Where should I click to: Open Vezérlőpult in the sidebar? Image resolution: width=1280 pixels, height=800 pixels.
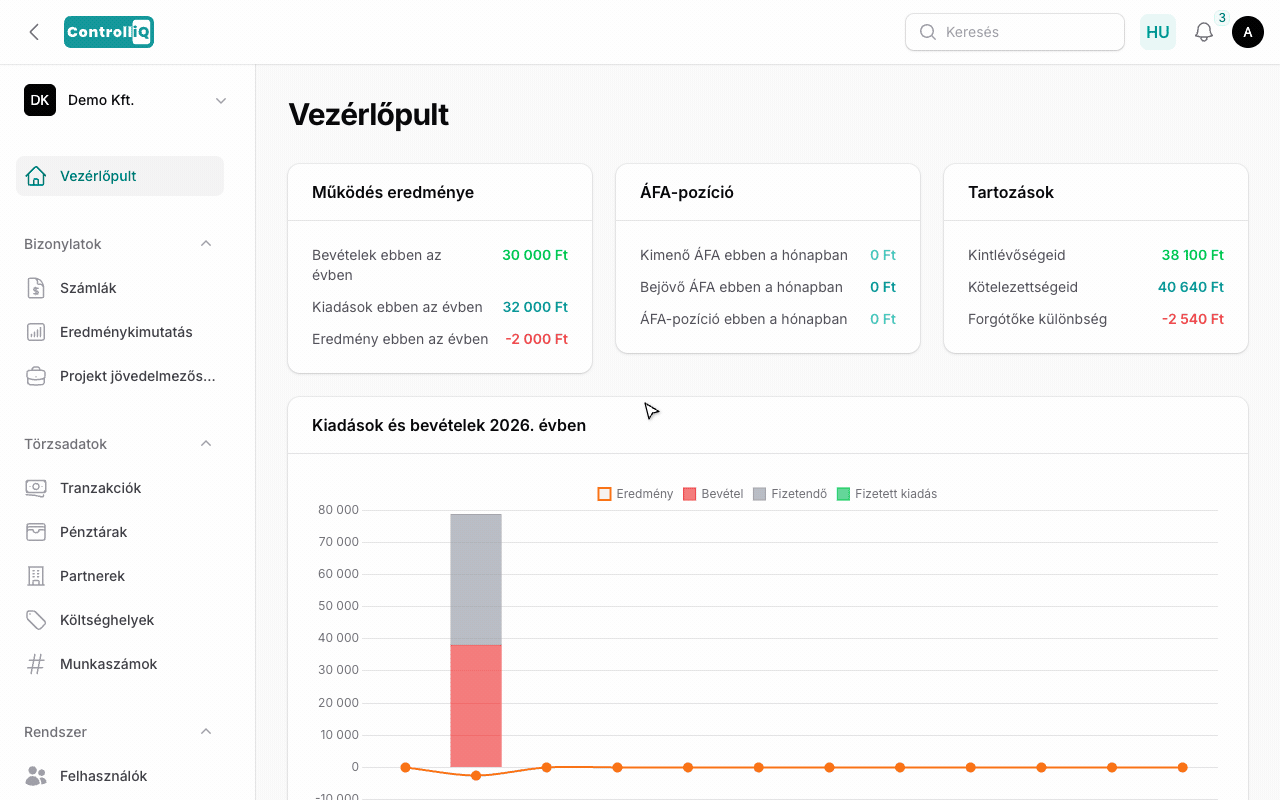pyautogui.click(x=120, y=176)
